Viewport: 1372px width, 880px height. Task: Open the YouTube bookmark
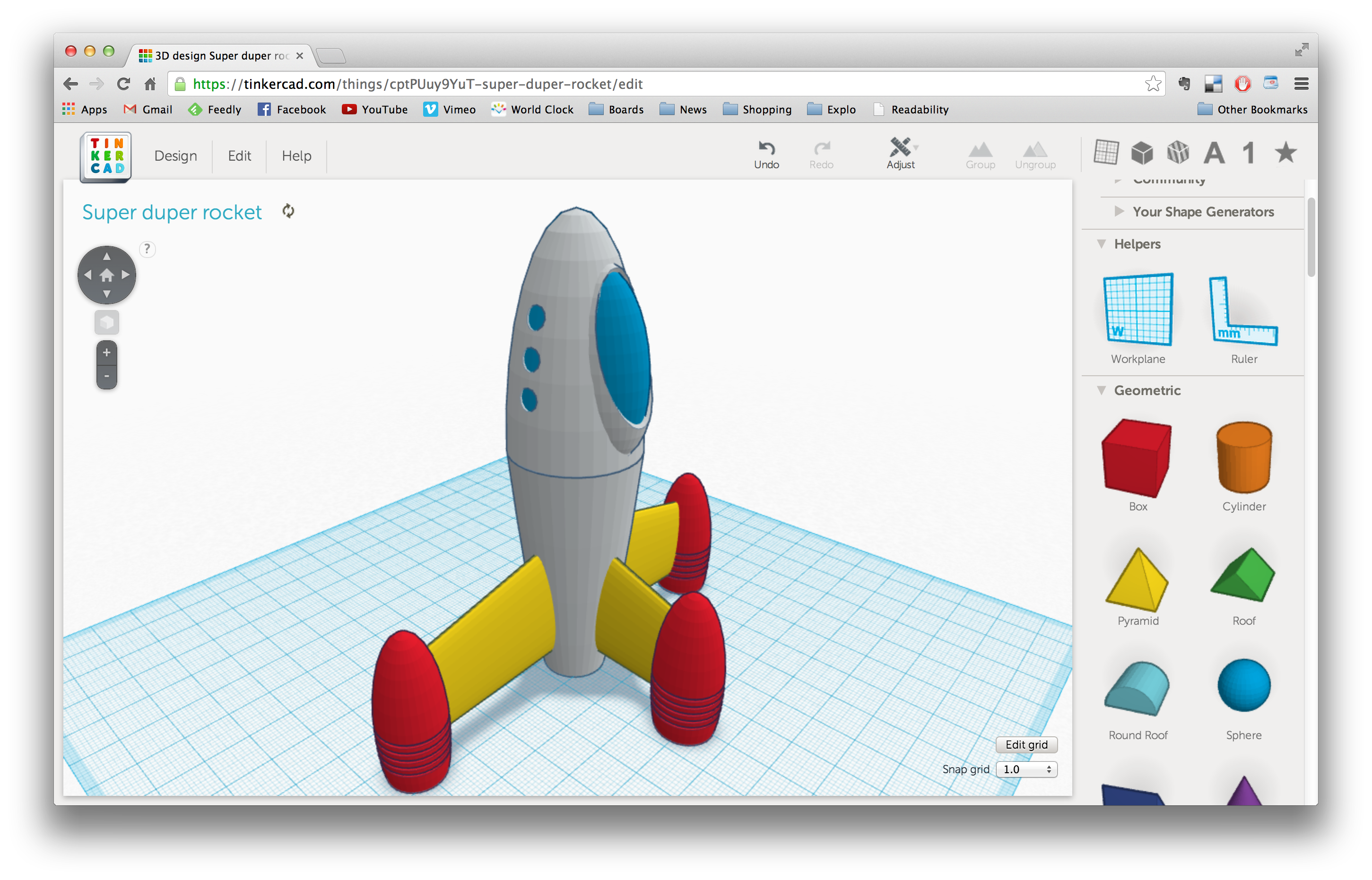[374, 109]
